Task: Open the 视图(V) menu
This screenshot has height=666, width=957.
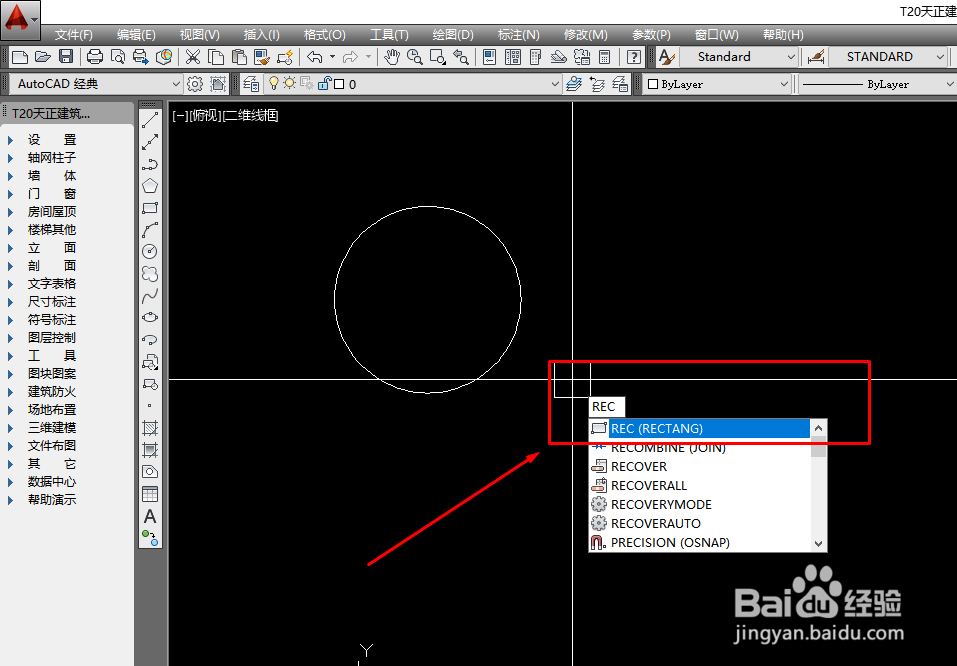Action: coord(200,35)
